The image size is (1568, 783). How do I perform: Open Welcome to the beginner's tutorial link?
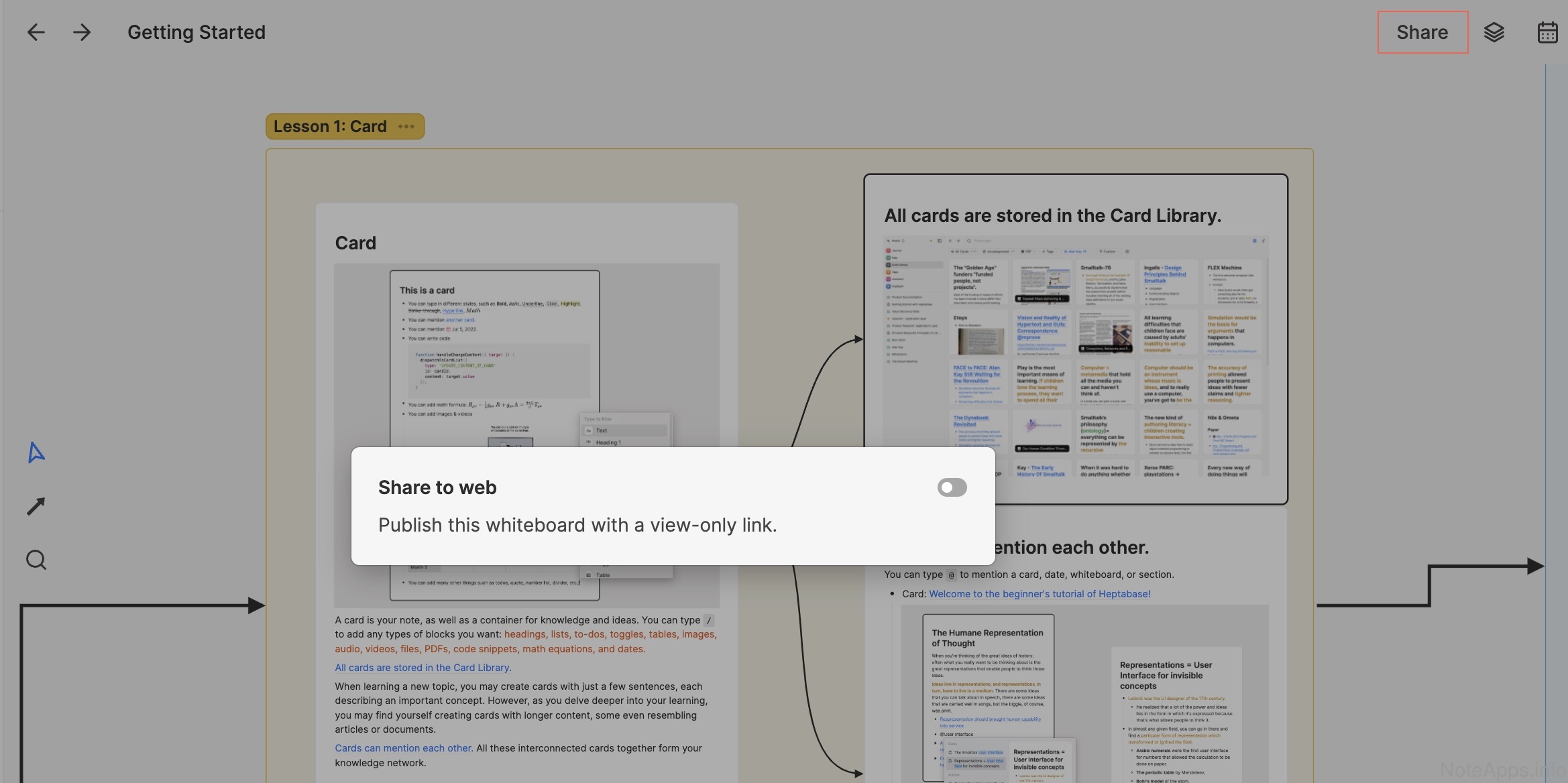tap(1040, 594)
